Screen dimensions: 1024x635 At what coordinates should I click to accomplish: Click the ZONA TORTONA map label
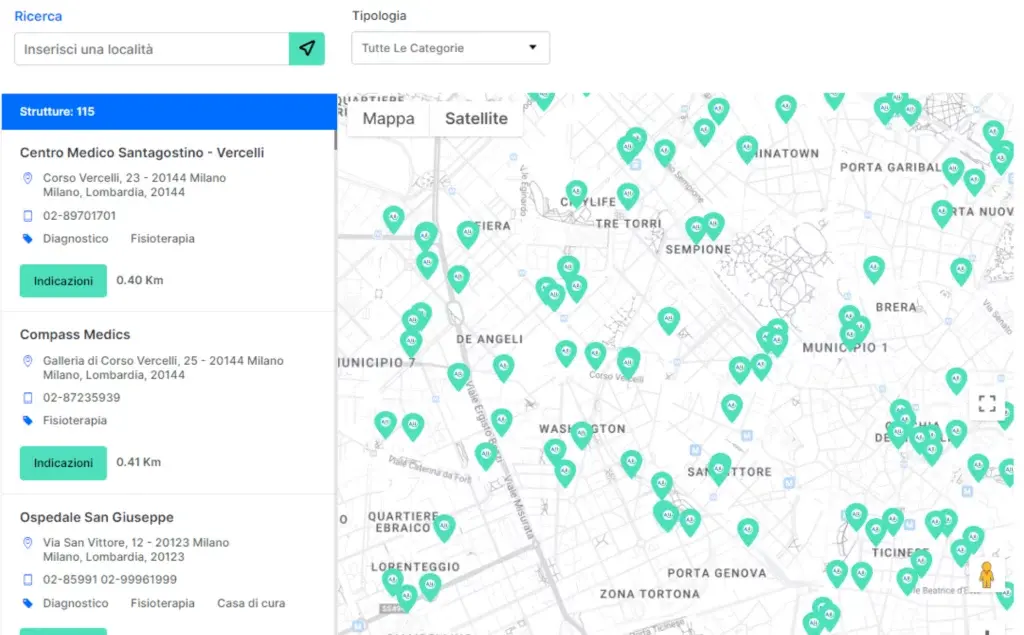pyautogui.click(x=650, y=594)
